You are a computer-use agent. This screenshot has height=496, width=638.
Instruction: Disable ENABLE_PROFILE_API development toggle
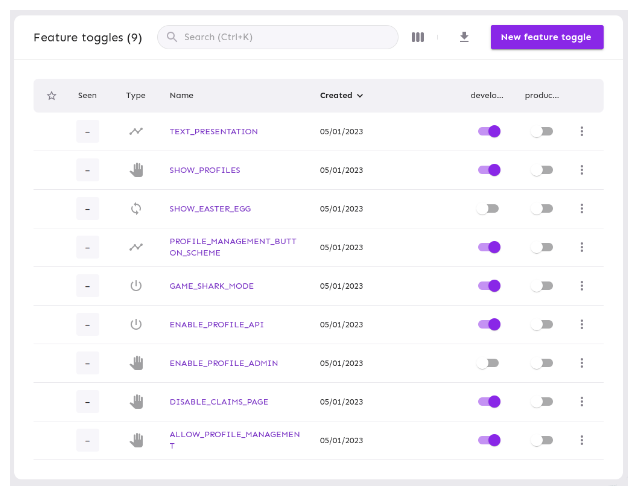(489, 324)
